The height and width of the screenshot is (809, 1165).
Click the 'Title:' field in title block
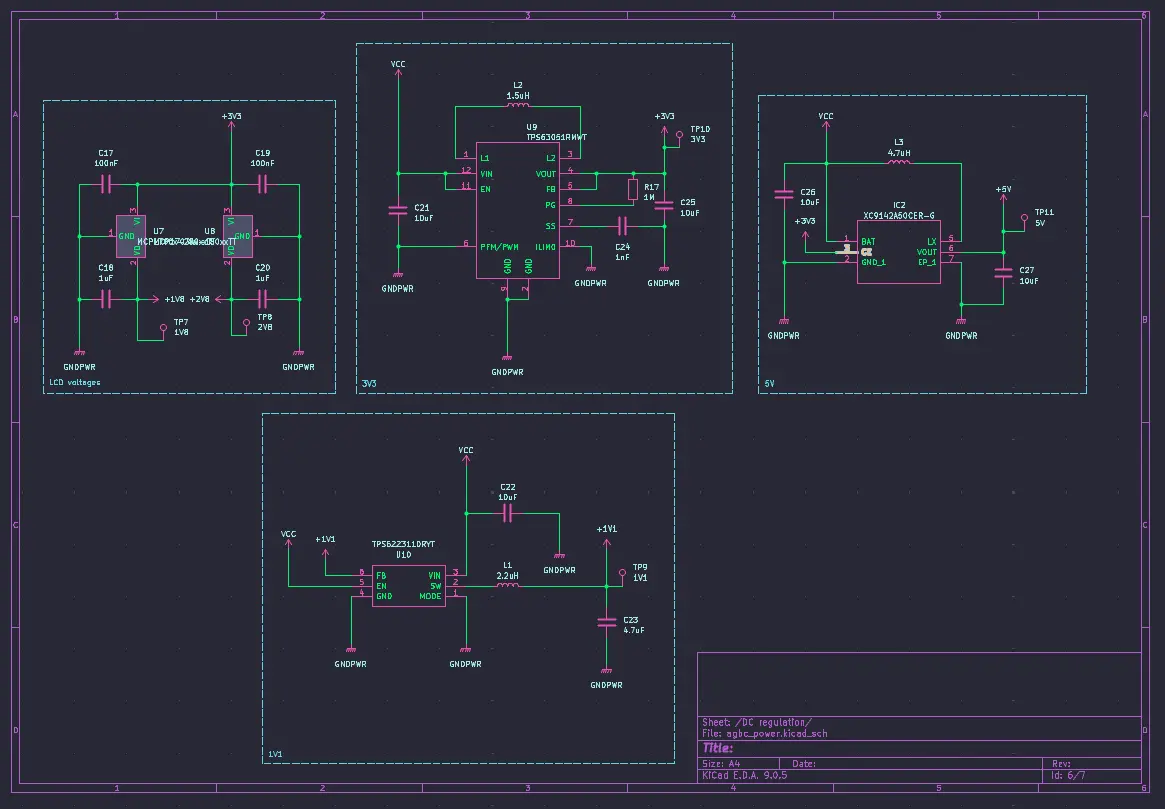tap(718, 748)
